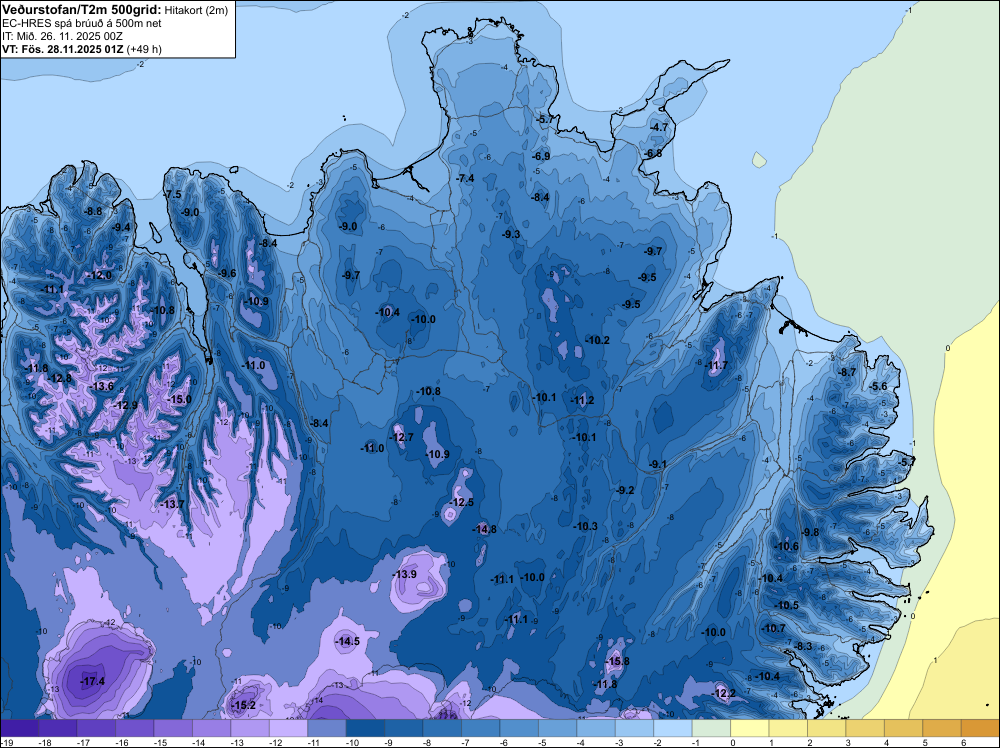Click the -14.8 temperature label
This screenshot has height=748, width=1000.
pos(484,529)
